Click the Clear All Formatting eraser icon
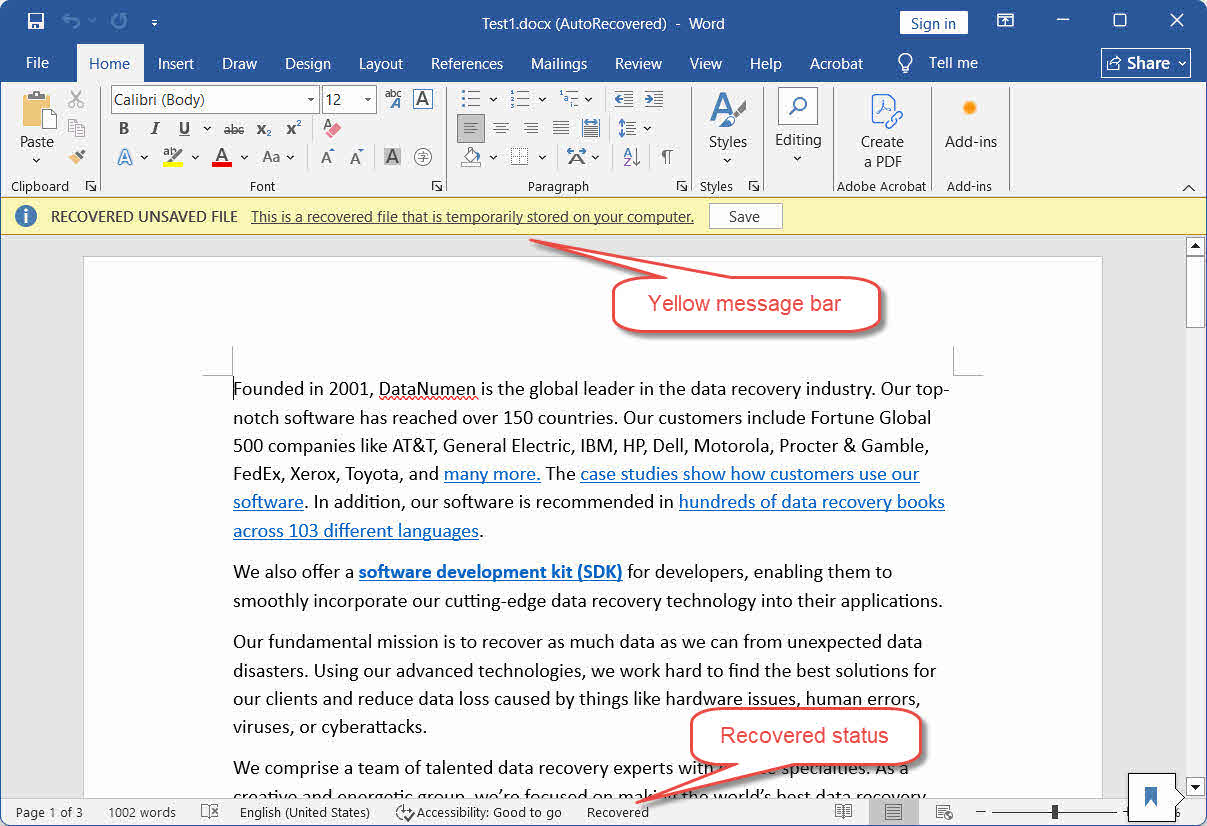This screenshot has height=826, width=1207. (x=333, y=129)
